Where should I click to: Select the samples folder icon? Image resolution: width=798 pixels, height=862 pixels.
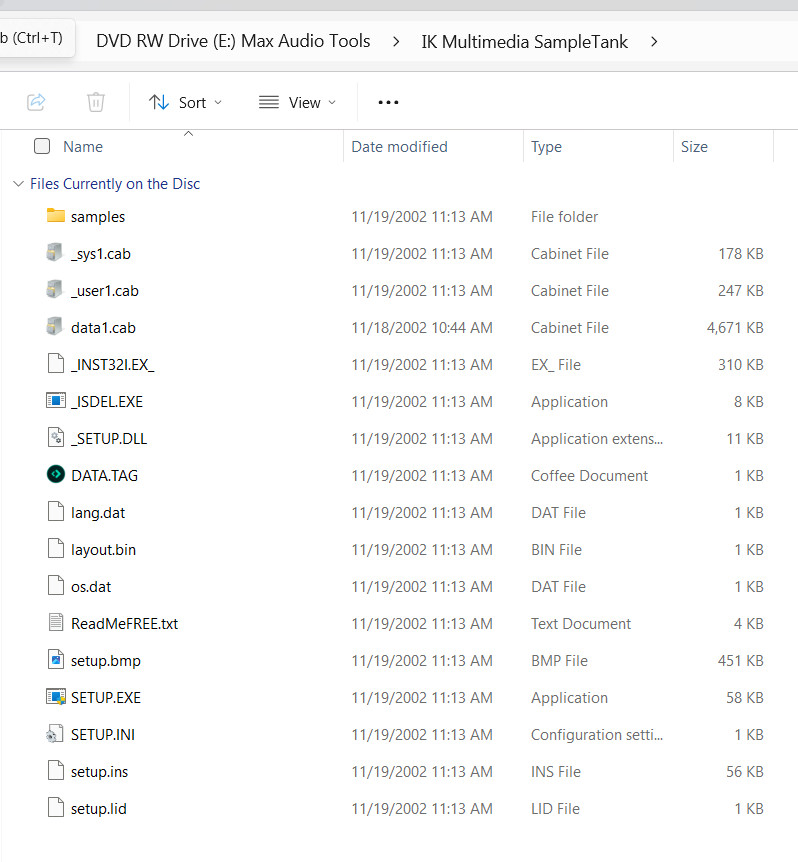click(56, 216)
